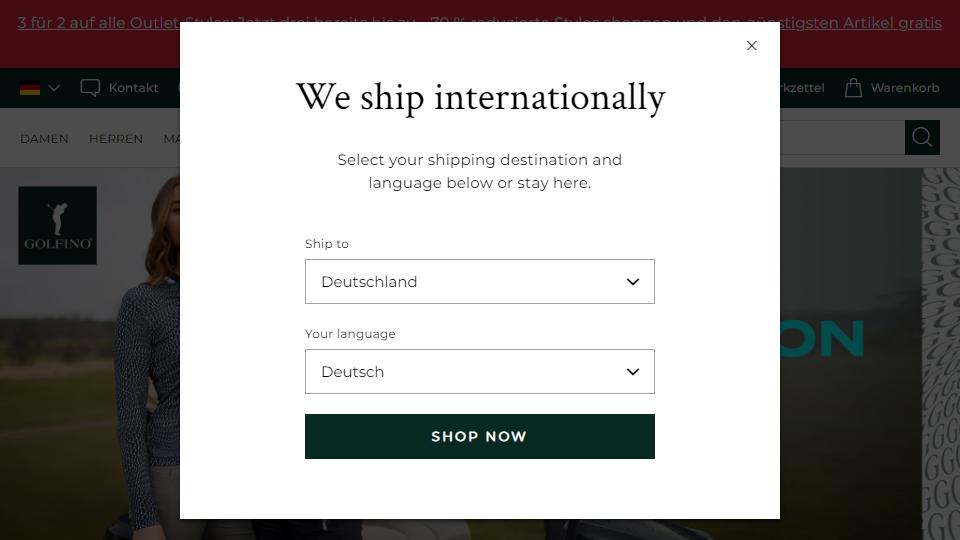Open the Damen menu
The height and width of the screenshot is (540, 960).
(44, 139)
